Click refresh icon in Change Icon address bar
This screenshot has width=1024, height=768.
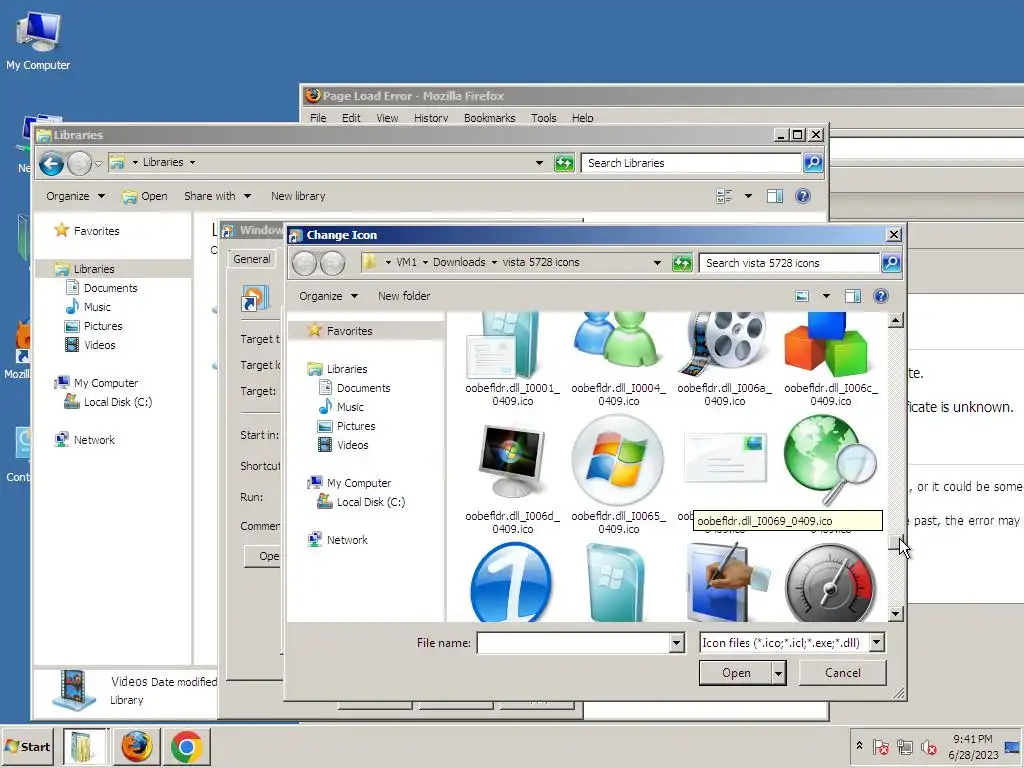point(682,263)
